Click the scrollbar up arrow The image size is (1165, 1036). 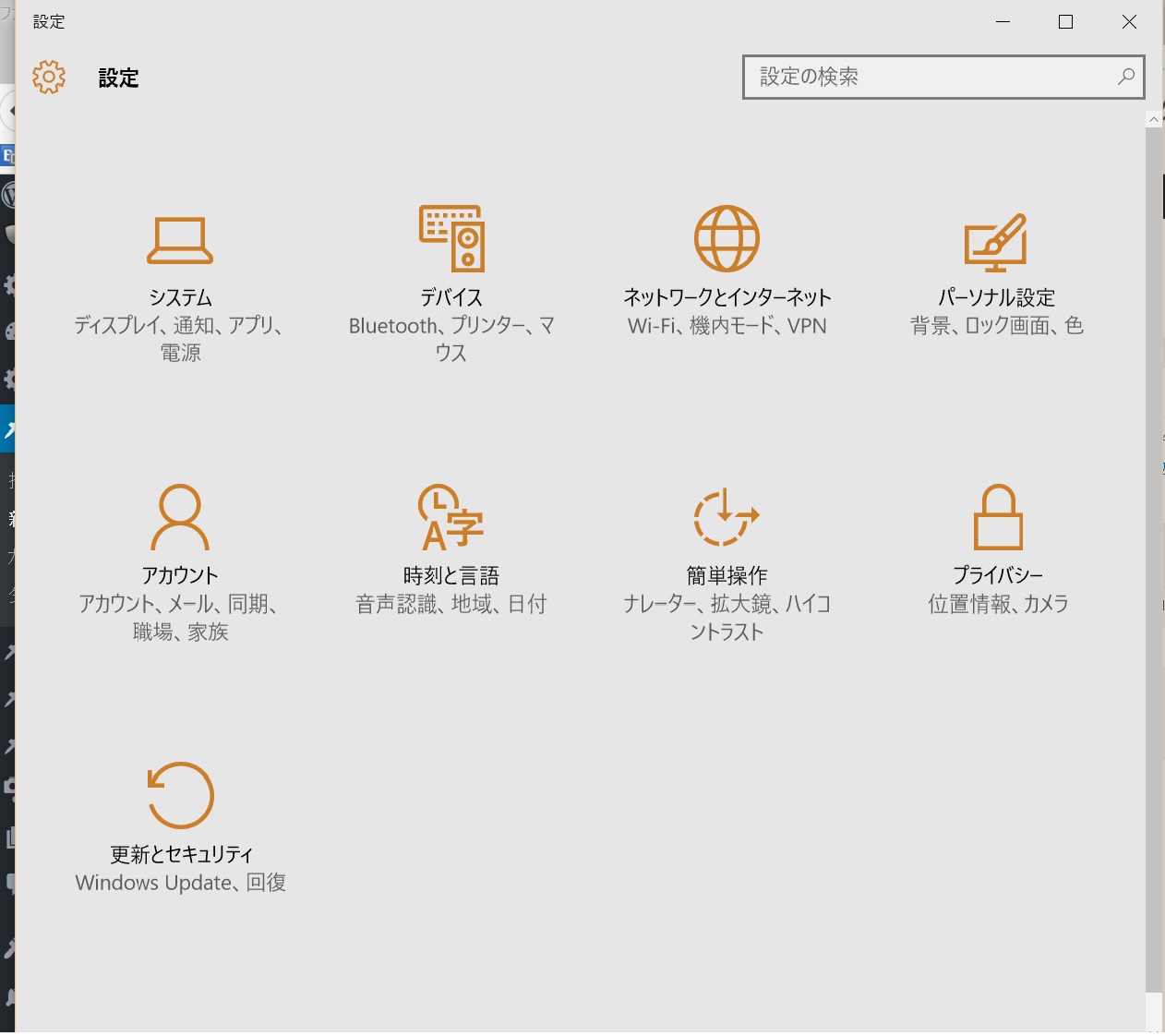(x=1154, y=119)
